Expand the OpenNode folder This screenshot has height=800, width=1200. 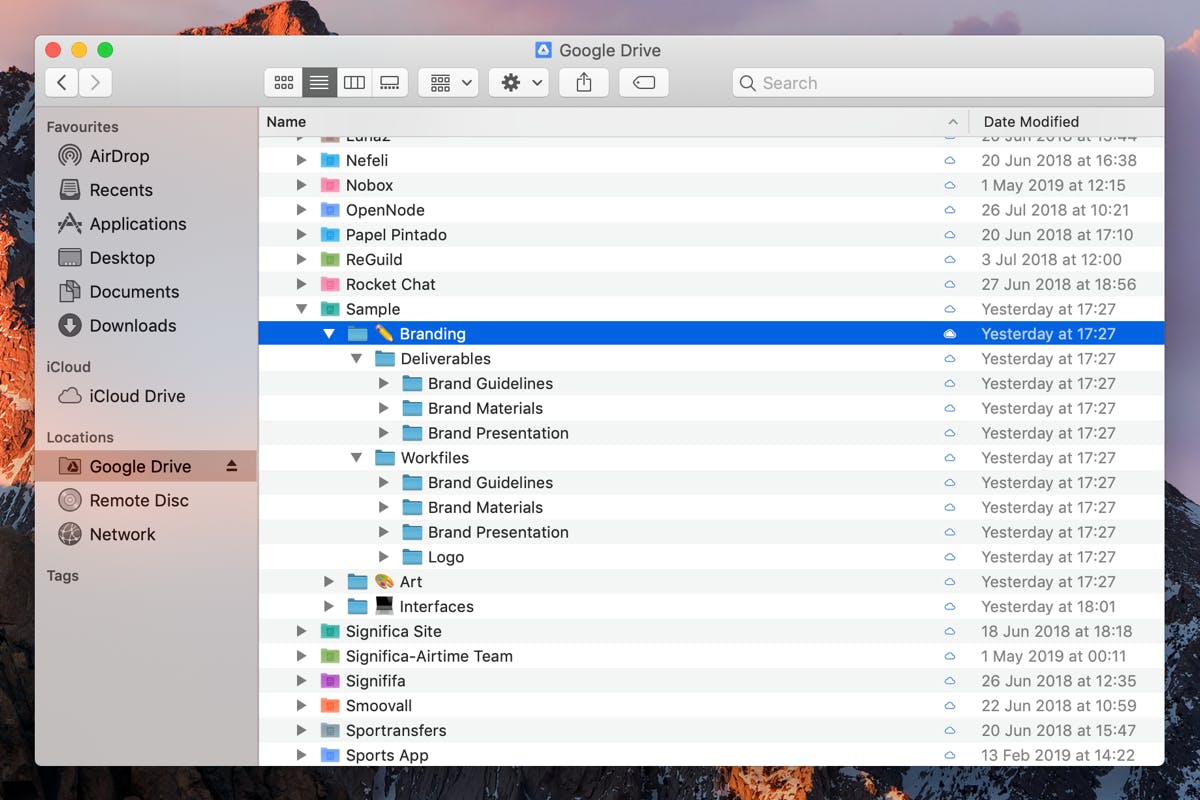[302, 210]
